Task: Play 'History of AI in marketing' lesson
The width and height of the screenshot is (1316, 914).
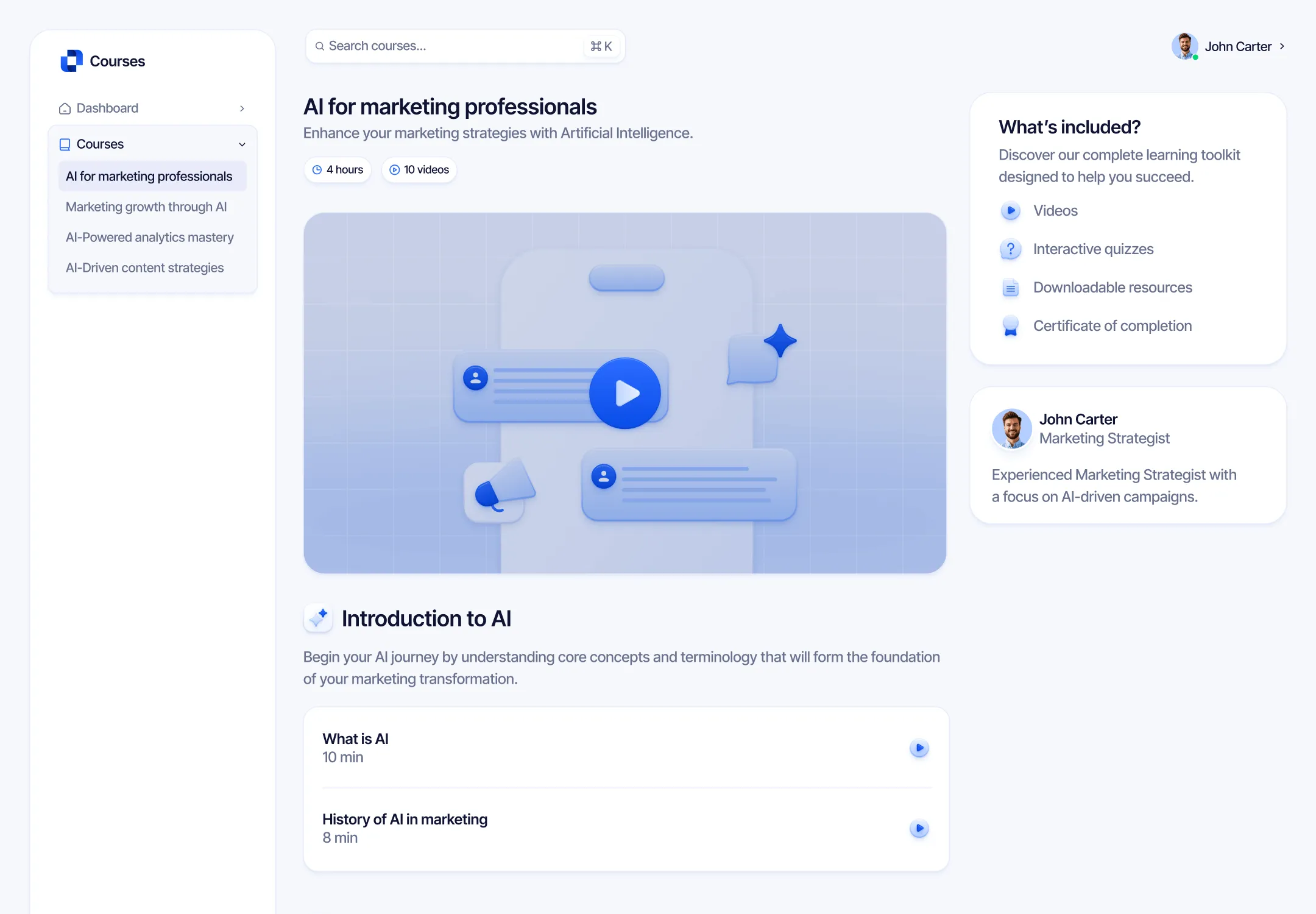Action: pyautogui.click(x=919, y=828)
